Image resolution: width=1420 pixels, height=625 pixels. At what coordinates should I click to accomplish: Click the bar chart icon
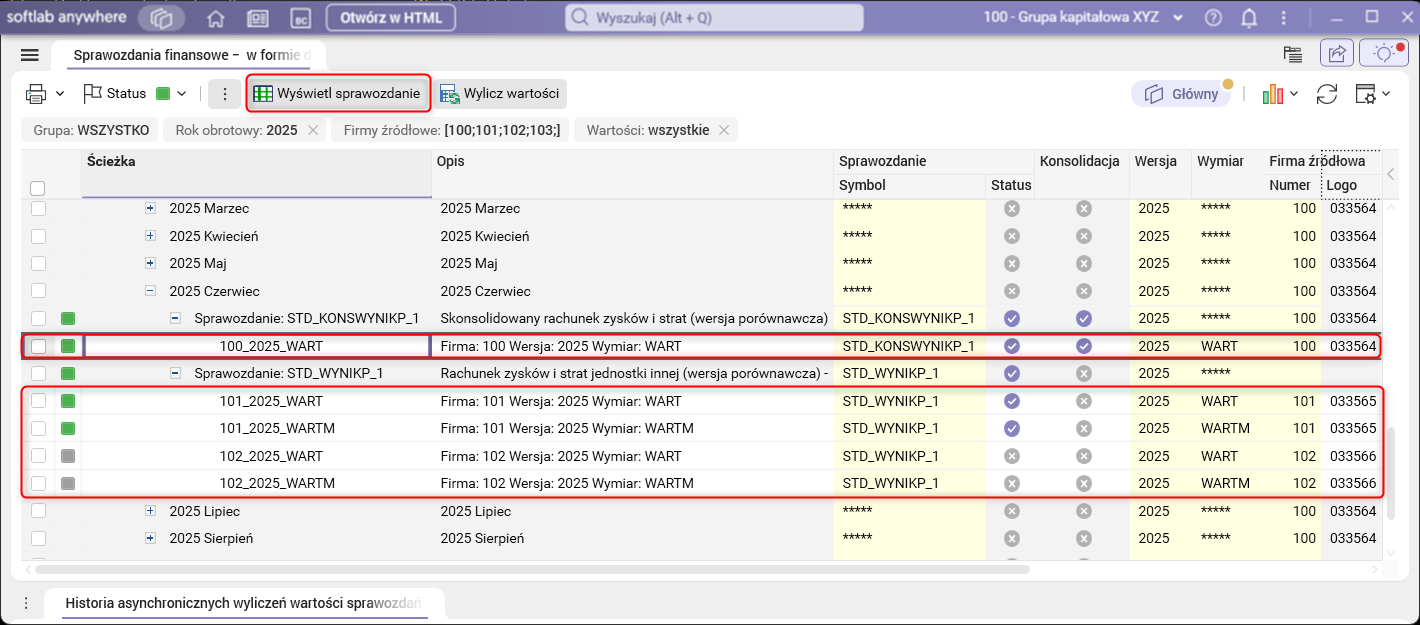click(x=1273, y=94)
